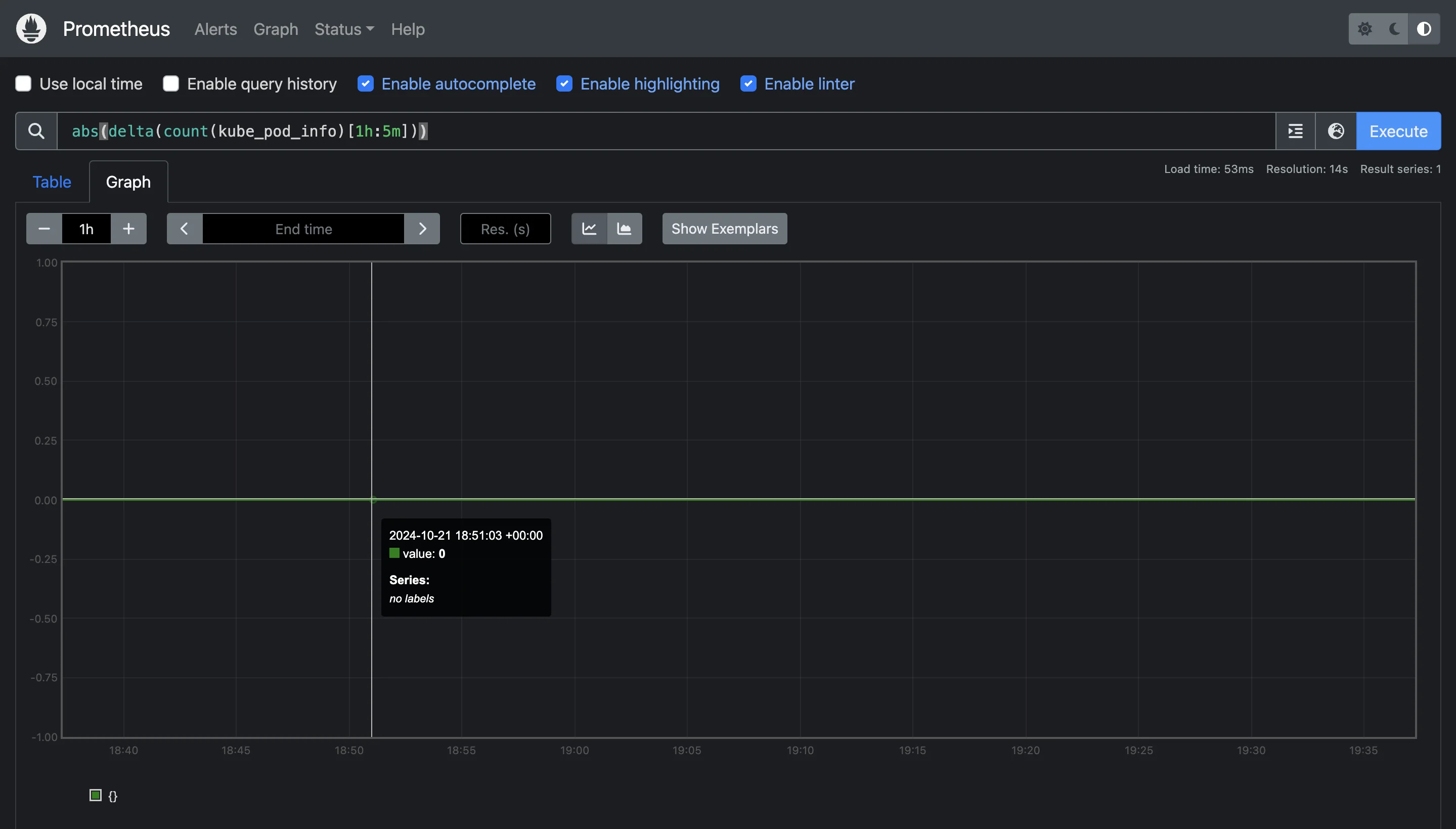Viewport: 1456px width, 829px height.
Task: Decrease the time range with minus button
Action: (x=44, y=229)
